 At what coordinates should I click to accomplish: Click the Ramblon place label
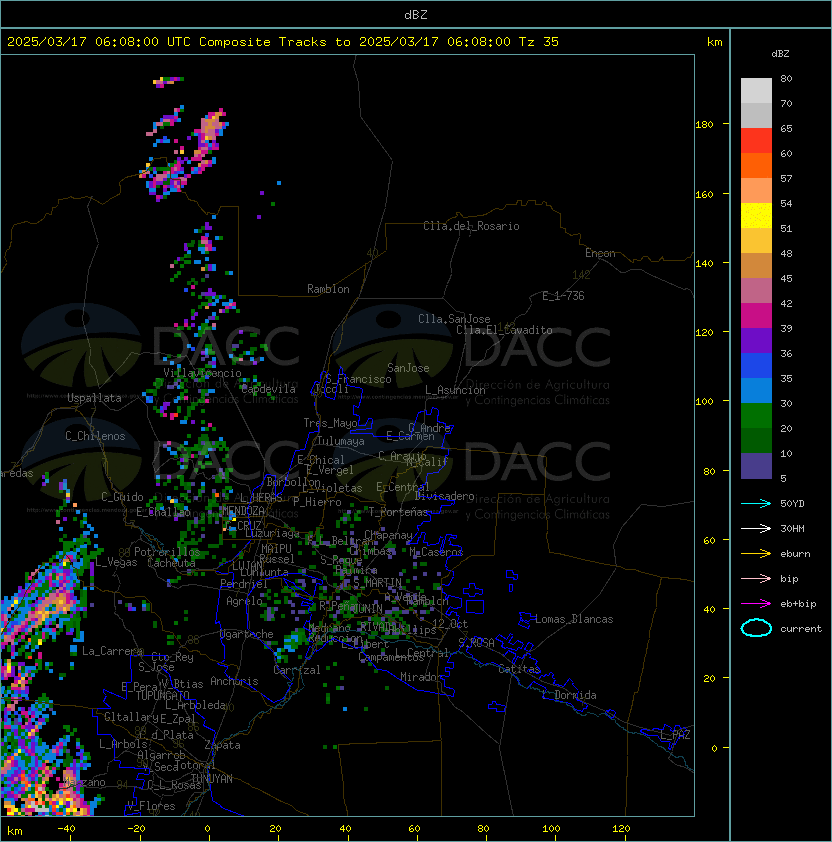pos(328,289)
